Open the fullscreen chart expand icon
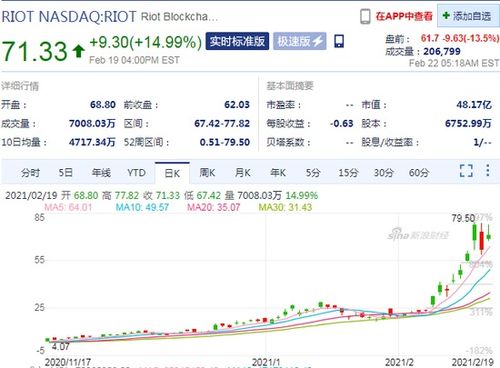The image size is (500, 368). click(x=466, y=171)
